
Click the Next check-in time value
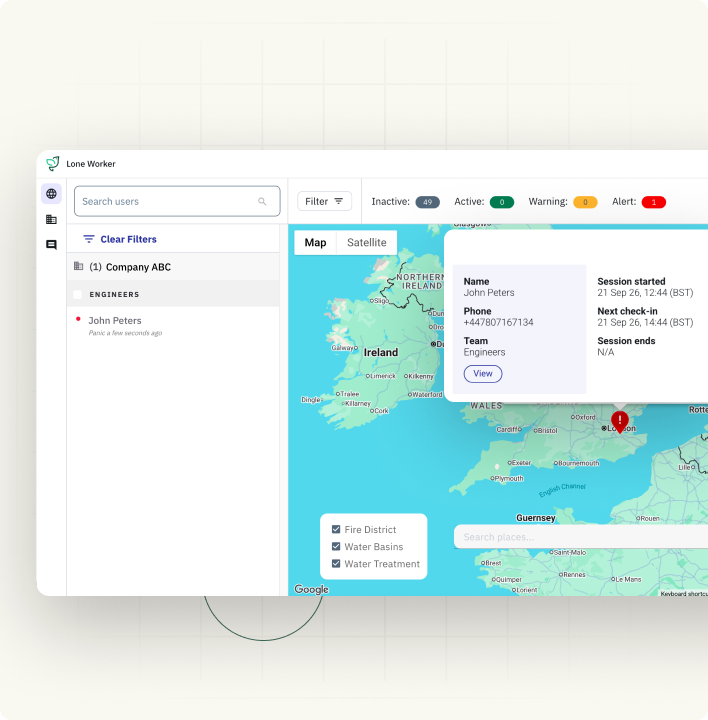pos(645,322)
